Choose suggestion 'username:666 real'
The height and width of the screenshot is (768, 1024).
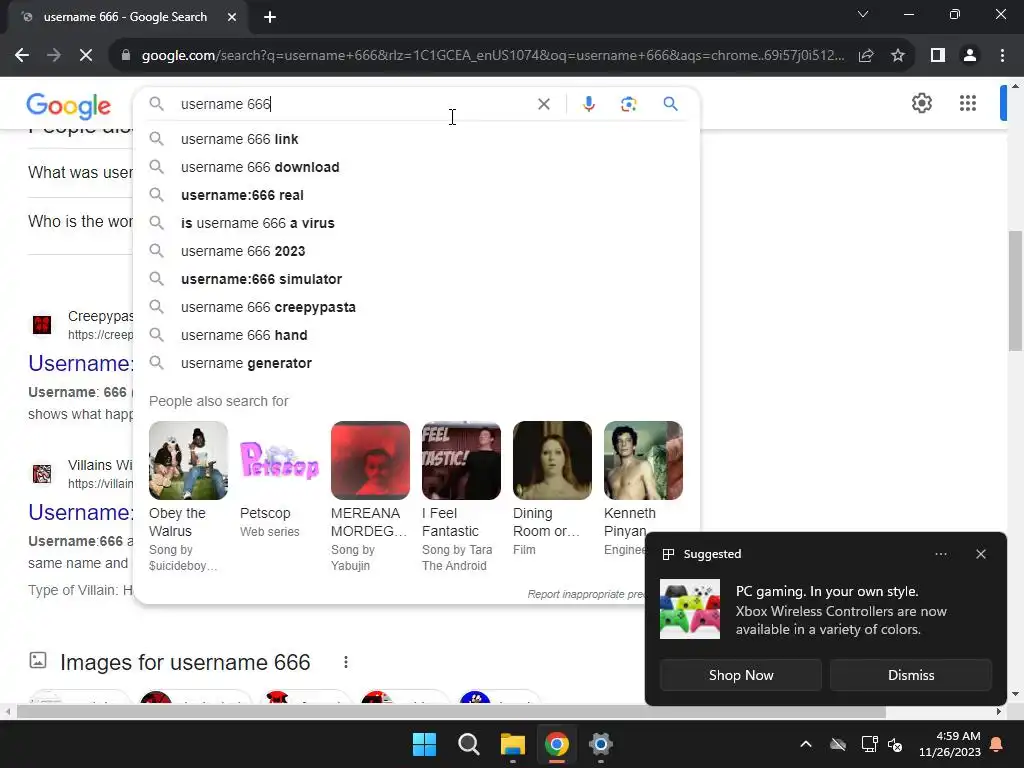point(417,195)
